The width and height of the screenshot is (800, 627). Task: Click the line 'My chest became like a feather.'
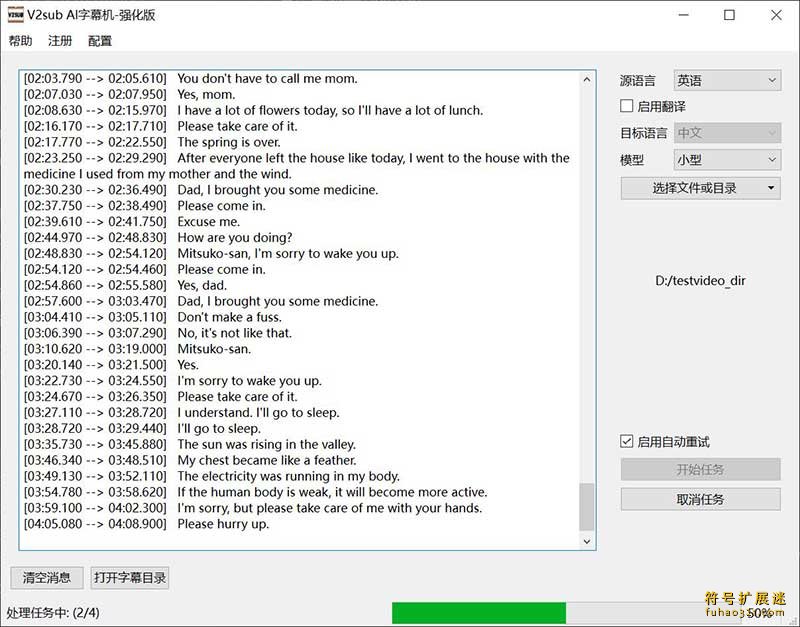pyautogui.click(x=266, y=460)
